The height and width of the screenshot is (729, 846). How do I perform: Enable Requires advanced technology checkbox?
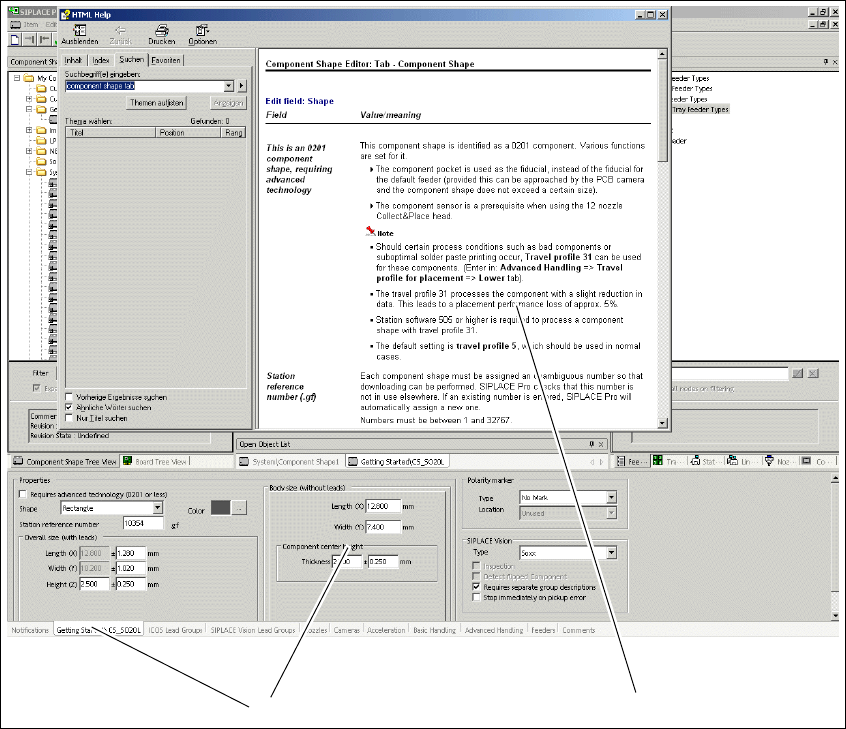tap(23, 494)
